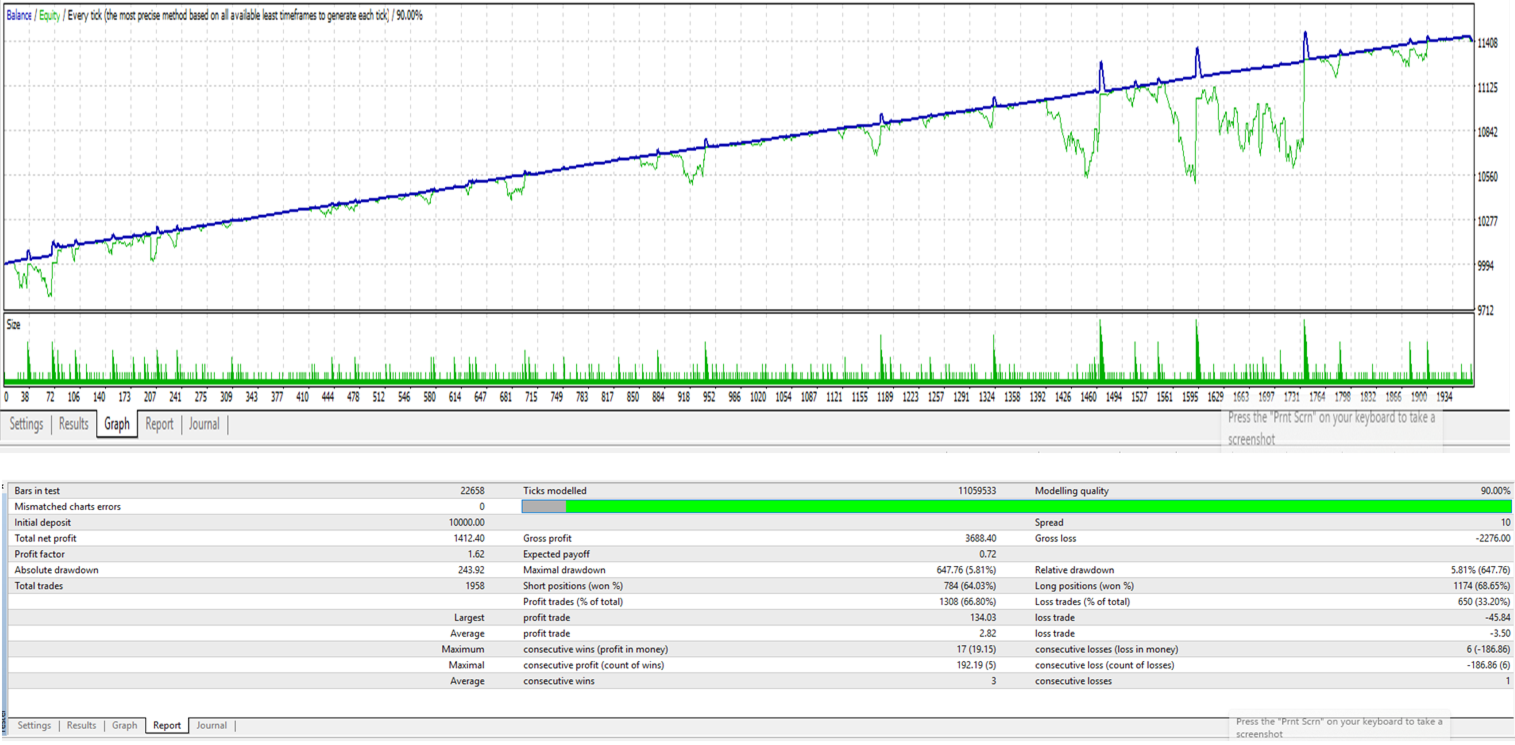Image resolution: width=1515 pixels, height=745 pixels.
Task: Click the 'Ticks modelled' label
Action: [x=555, y=491]
